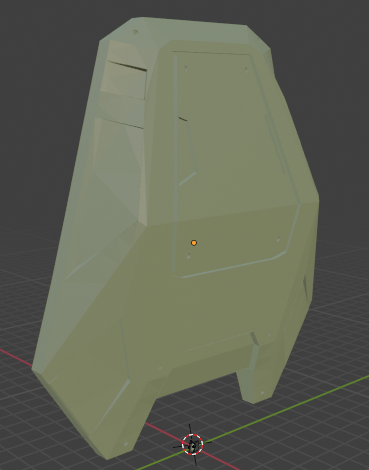Screen dimensions: 369x470
Task: Click the screw hole at the right leg's base
Action: pyautogui.click(x=262, y=393)
